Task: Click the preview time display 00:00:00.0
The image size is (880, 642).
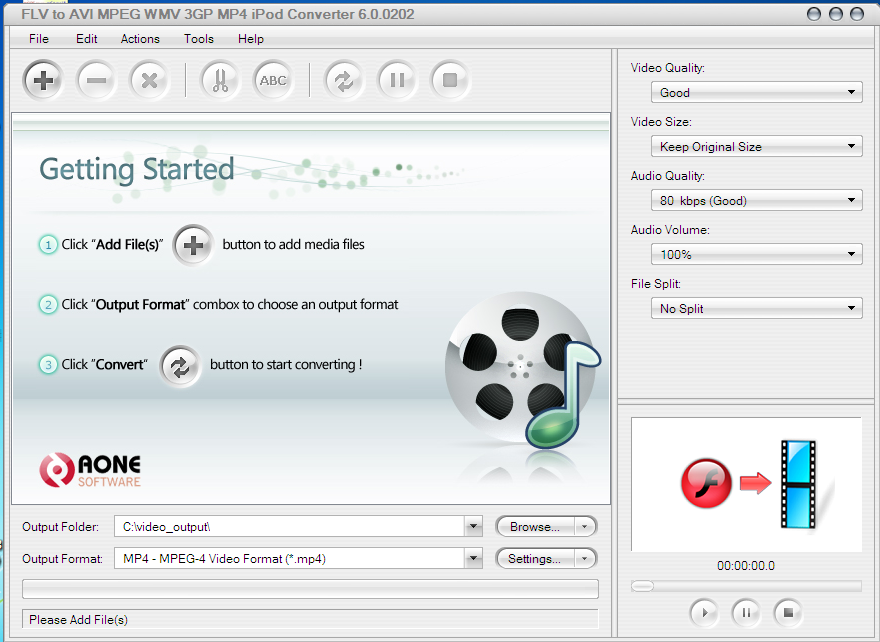Action: pyautogui.click(x=746, y=566)
